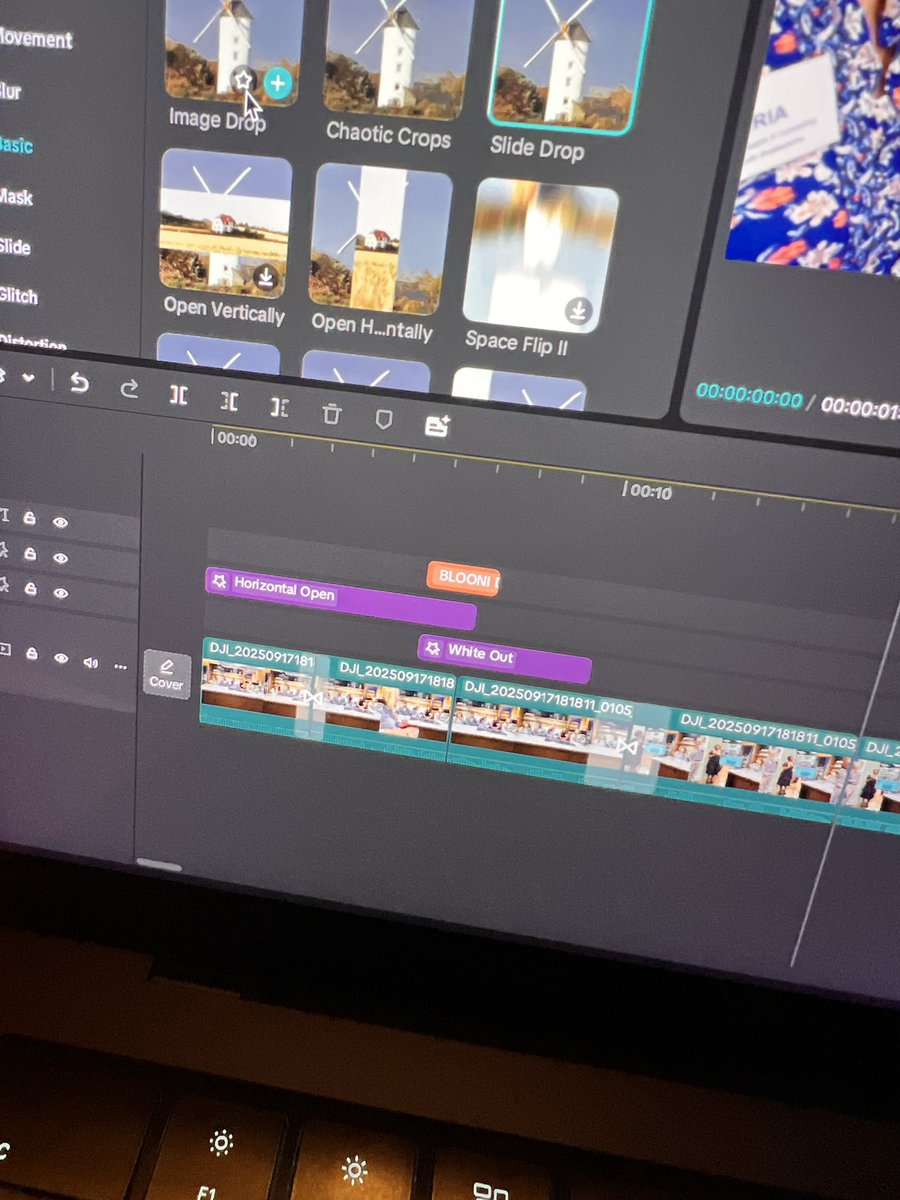Click the trash icon to delete selected clip
The width and height of the screenshot is (900, 1200).
[x=330, y=412]
